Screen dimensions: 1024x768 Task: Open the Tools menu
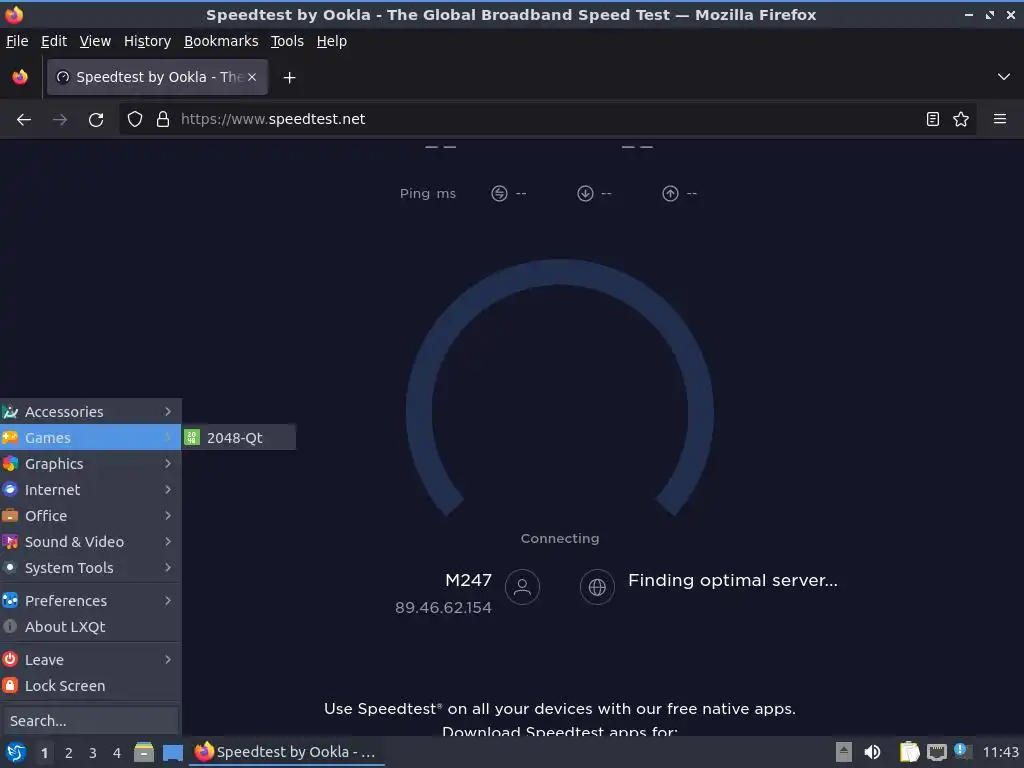[287, 41]
